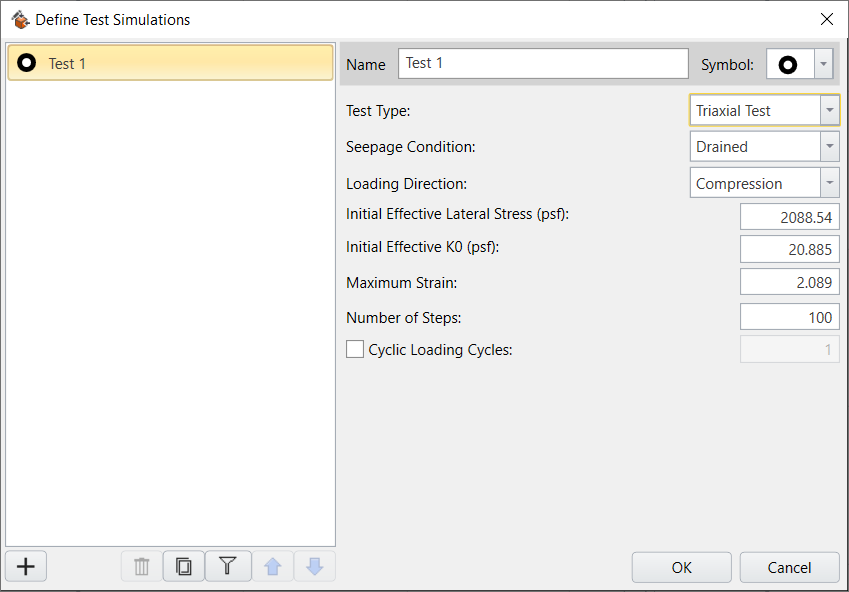
Task: Edit the Number of Steps value
Action: pyautogui.click(x=789, y=316)
